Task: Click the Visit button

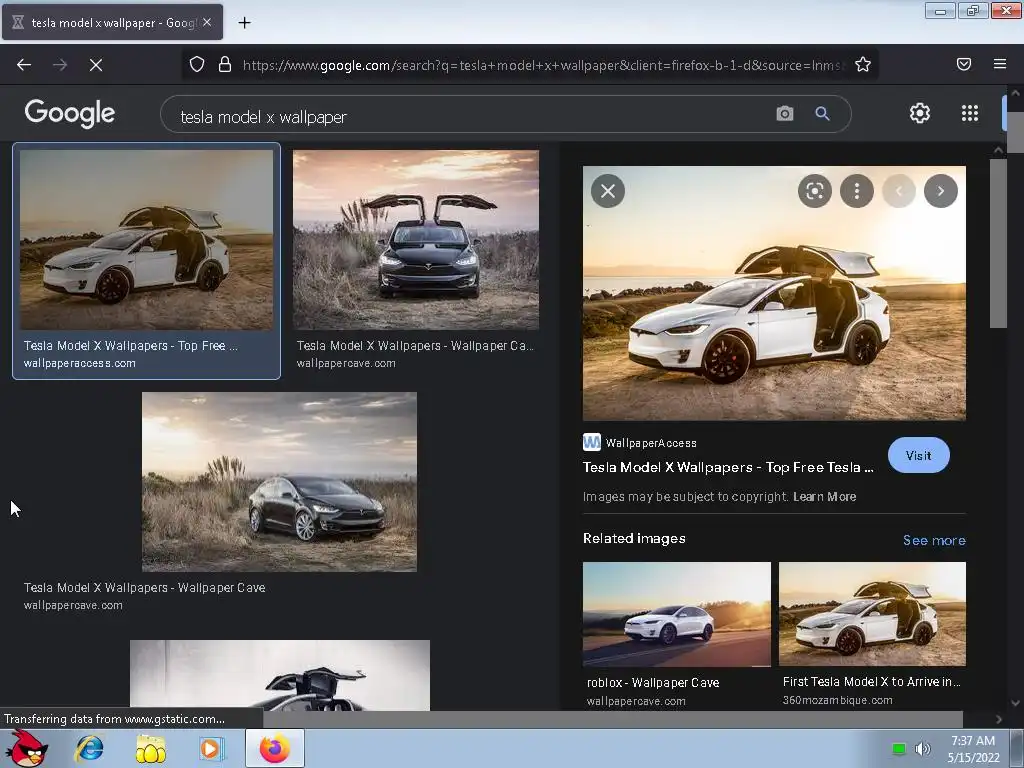Action: (918, 455)
